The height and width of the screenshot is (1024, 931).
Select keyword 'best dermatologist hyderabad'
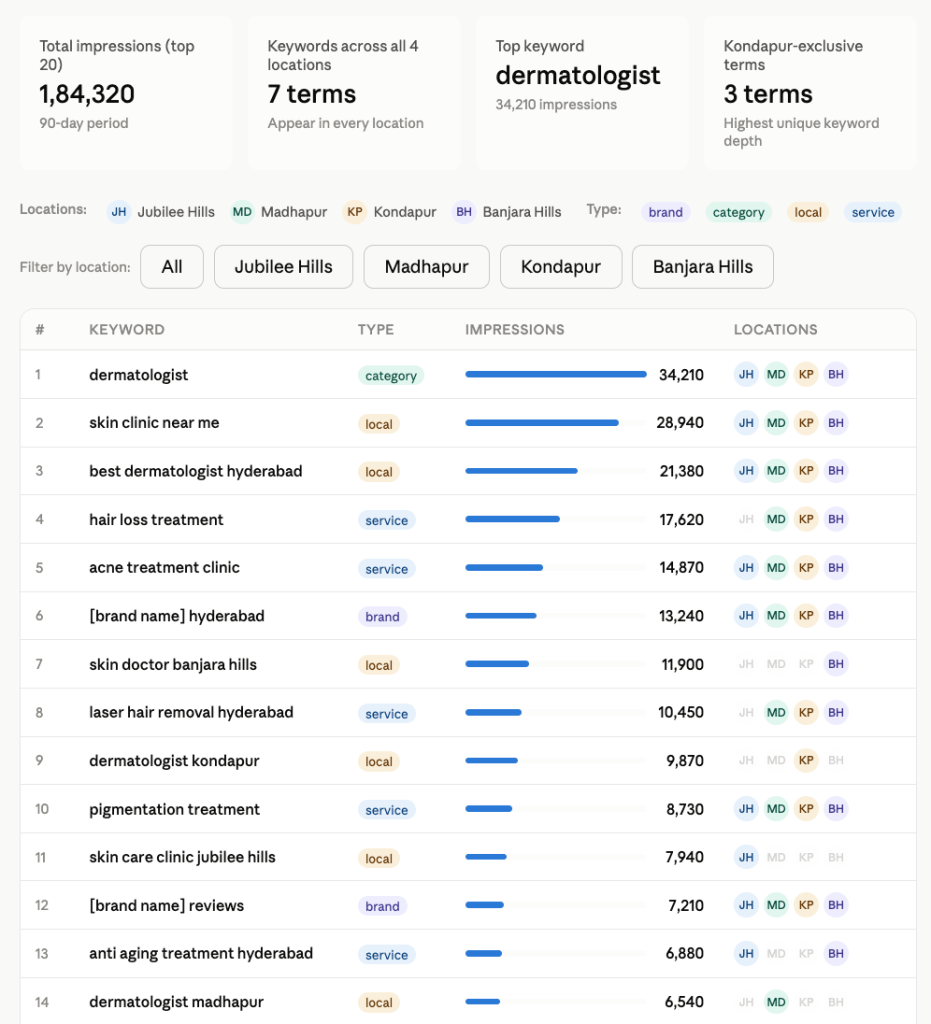click(x=196, y=471)
